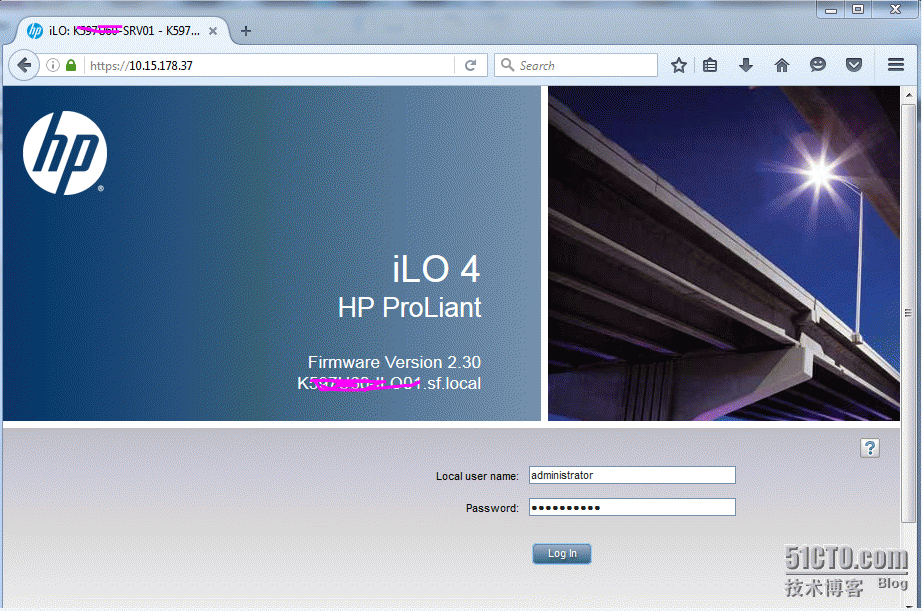Screen dimensions: 922x611
Task: Focus the browser Search field
Action: tap(576, 65)
